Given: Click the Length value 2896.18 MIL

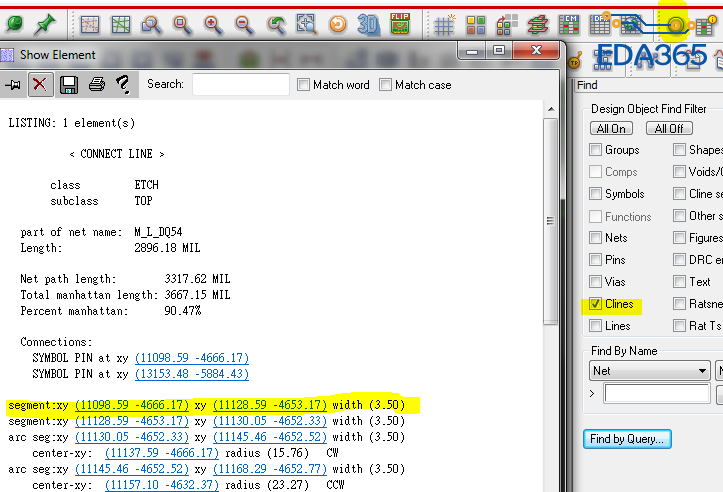Looking at the screenshot, I should (167, 248).
